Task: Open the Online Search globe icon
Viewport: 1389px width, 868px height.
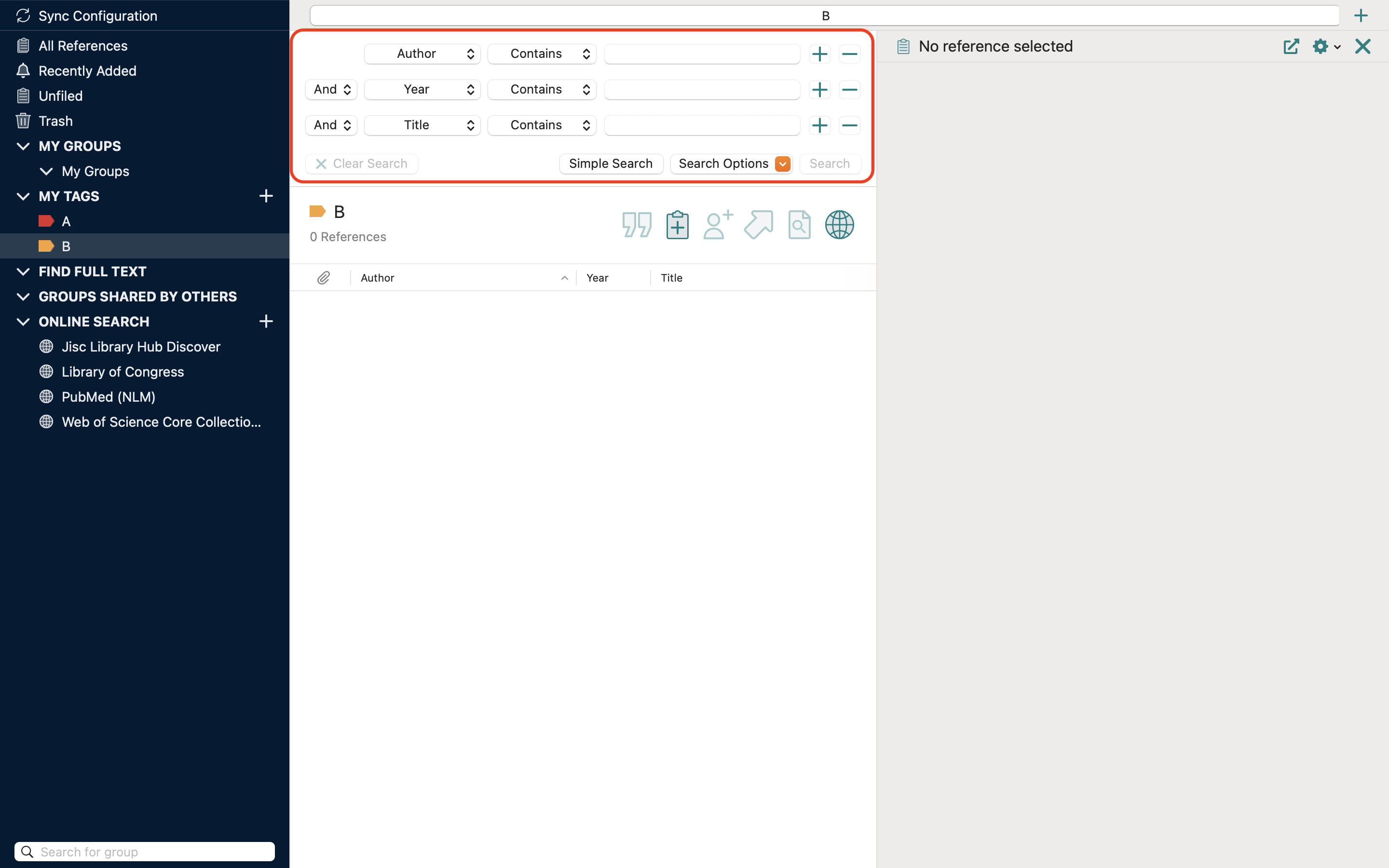Action: point(839,224)
